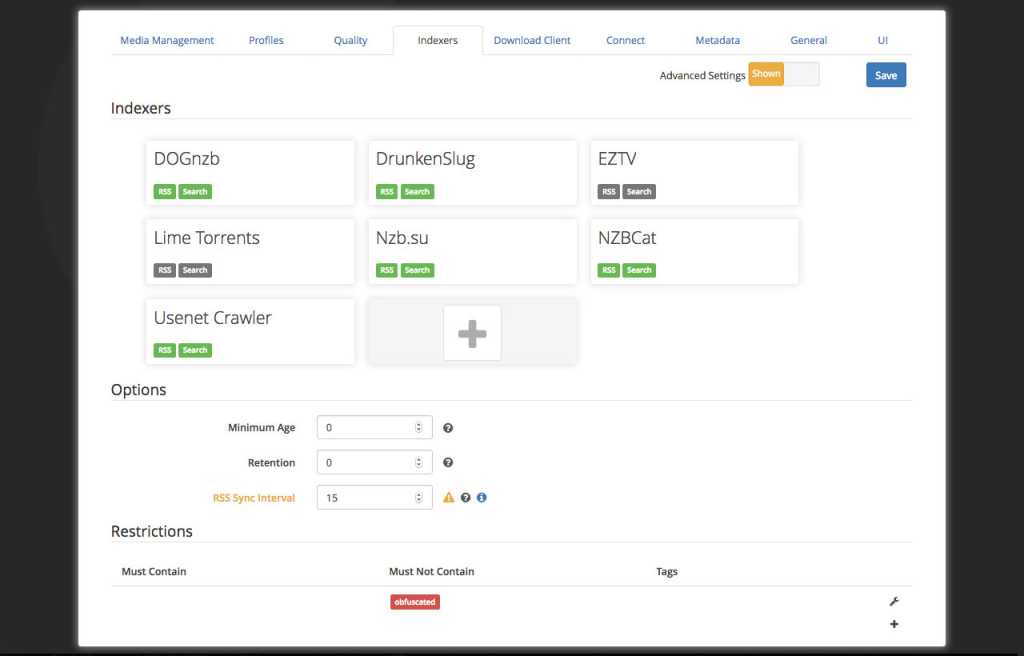Click the Must Not Contain column header
Image resolution: width=1024 pixels, height=656 pixels.
pos(431,571)
